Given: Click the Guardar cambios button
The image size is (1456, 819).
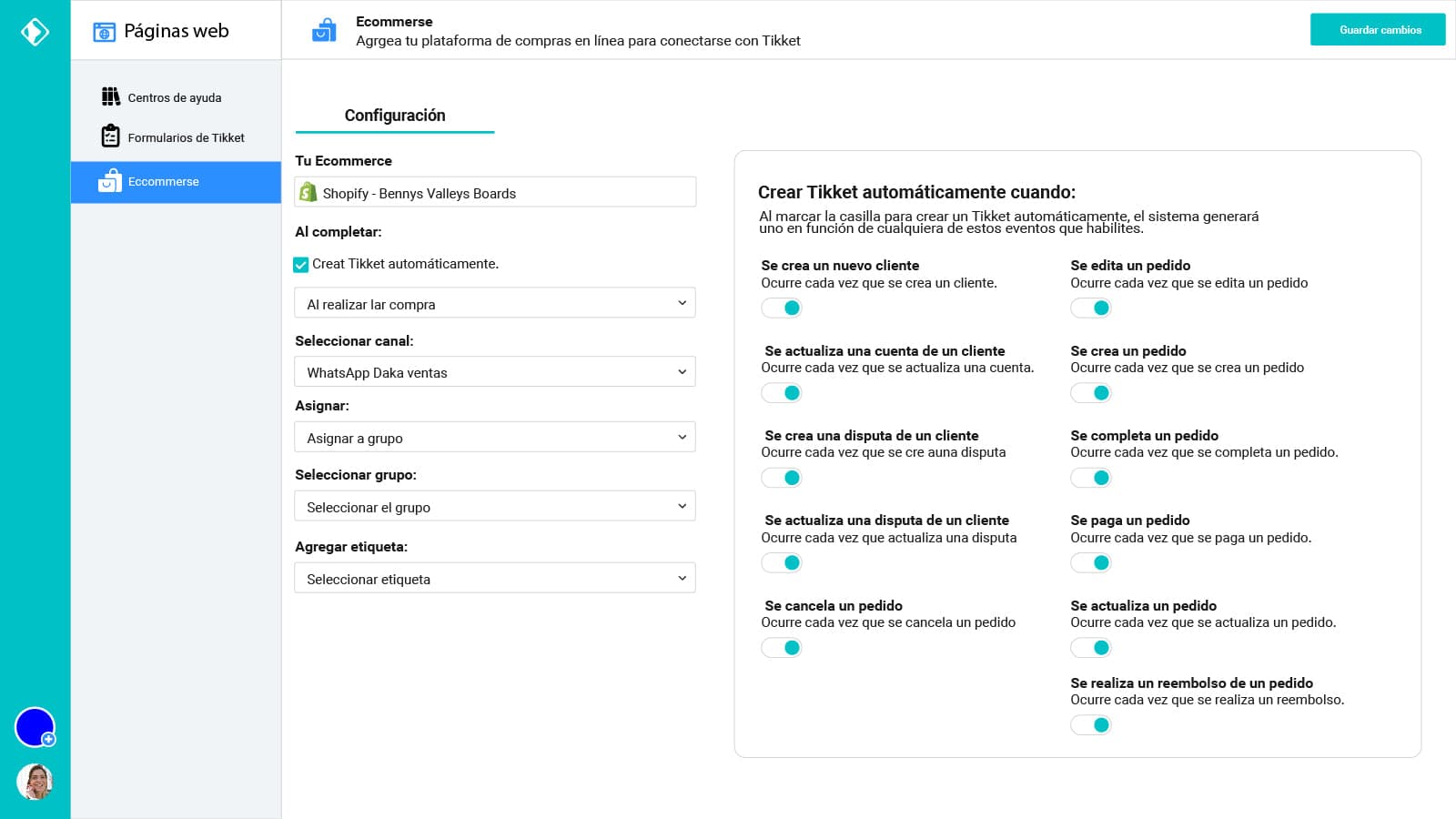Looking at the screenshot, I should pyautogui.click(x=1378, y=30).
